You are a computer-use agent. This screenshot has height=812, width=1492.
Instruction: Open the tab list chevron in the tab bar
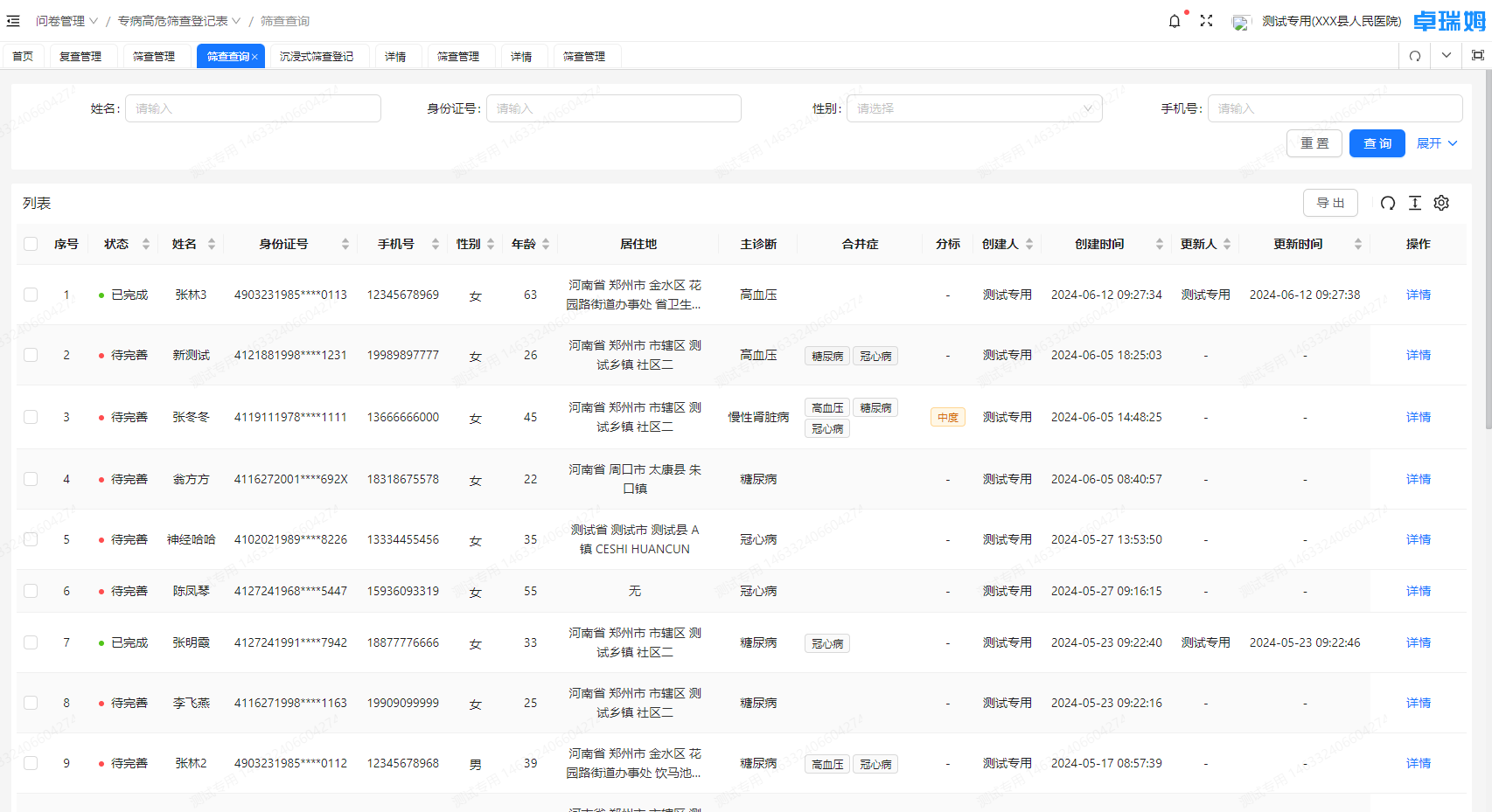(x=1447, y=55)
